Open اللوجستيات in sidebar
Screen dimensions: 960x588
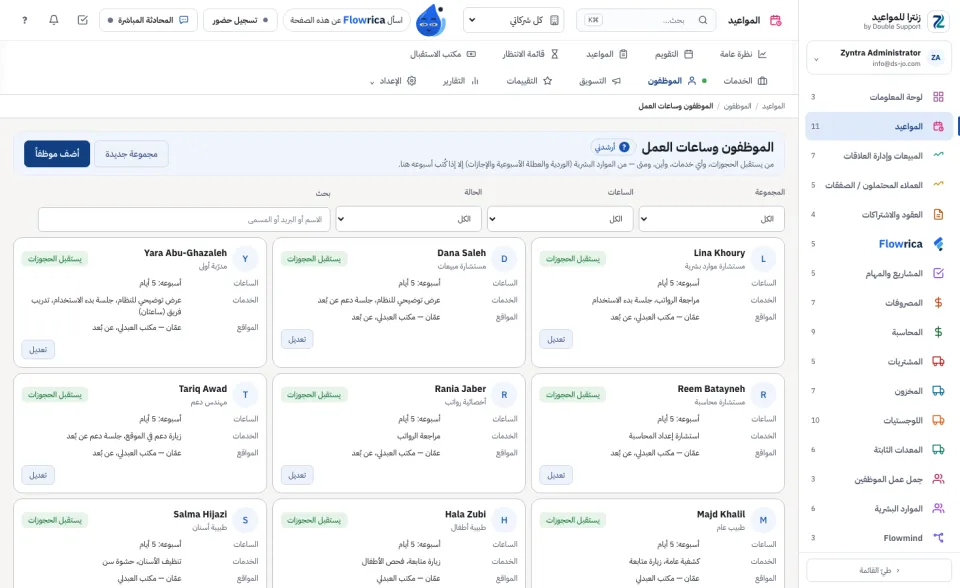pos(879,420)
